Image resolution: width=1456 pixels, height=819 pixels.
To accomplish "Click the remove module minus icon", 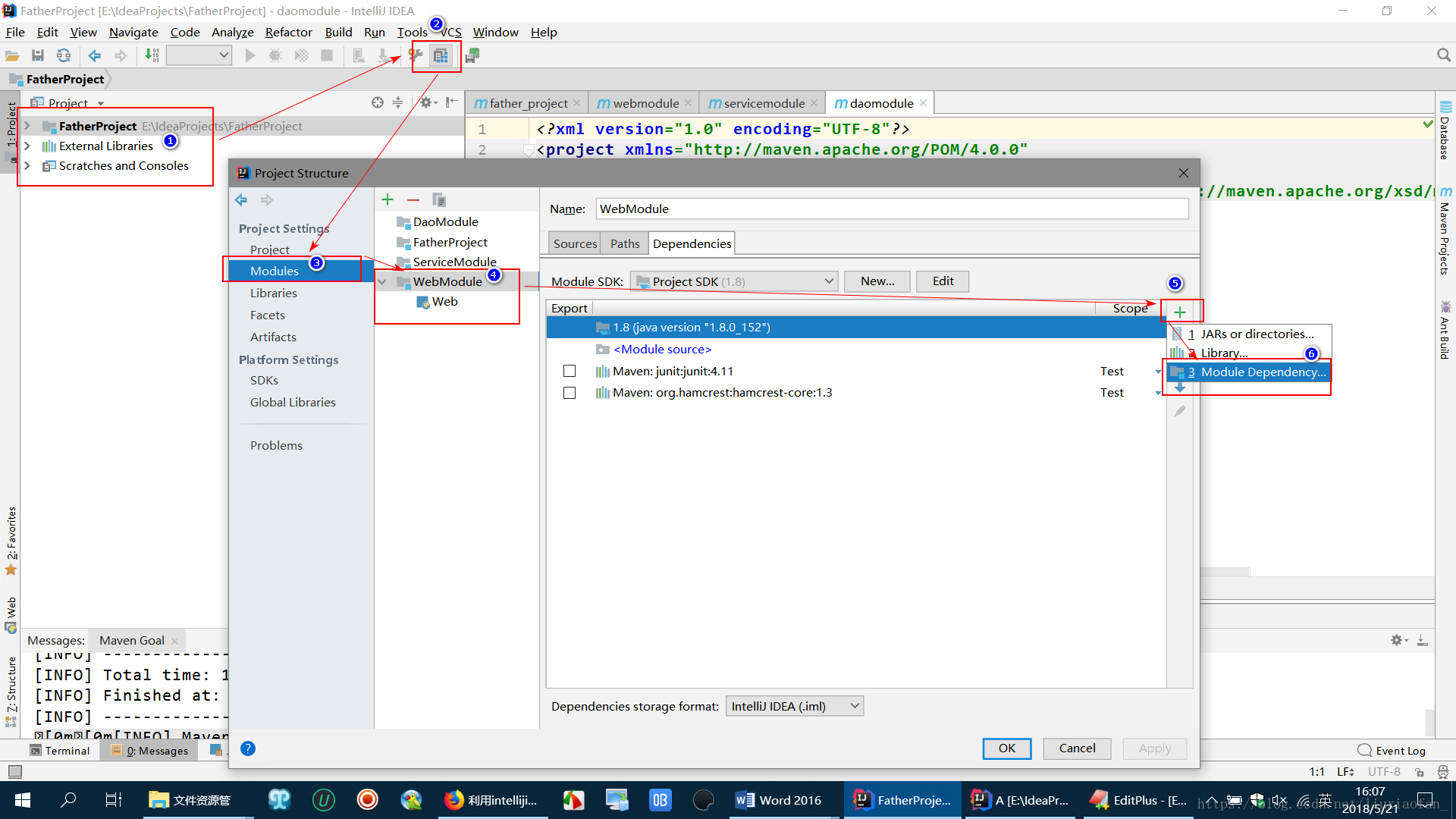I will [x=413, y=199].
